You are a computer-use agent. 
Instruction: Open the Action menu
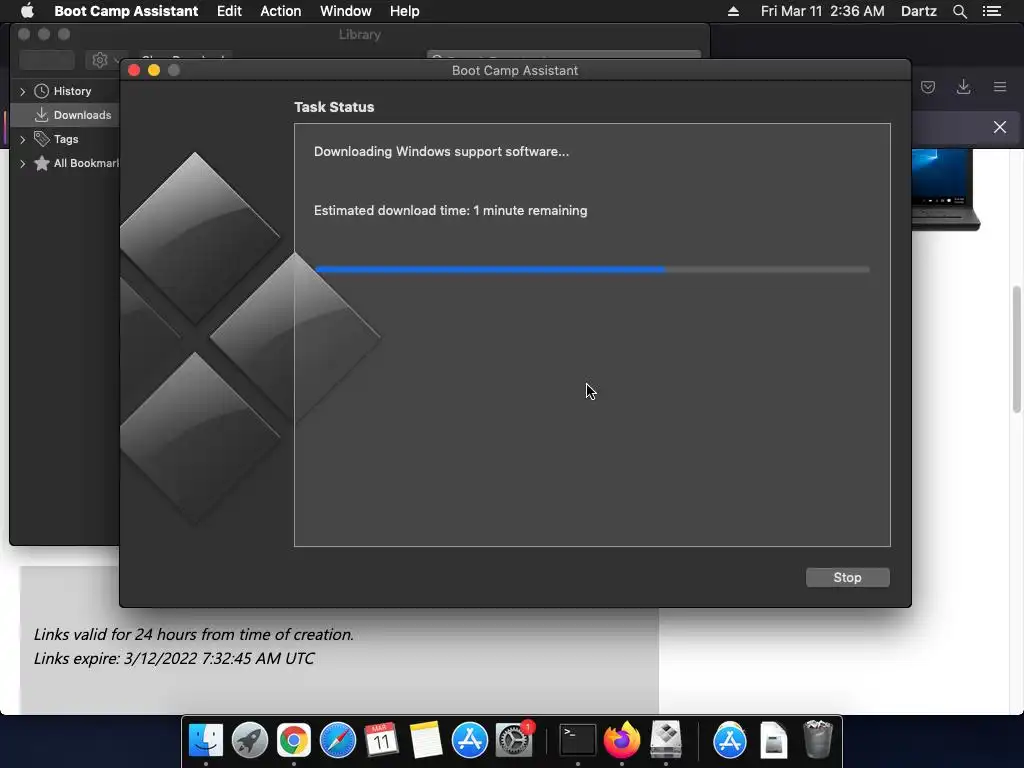(x=281, y=11)
